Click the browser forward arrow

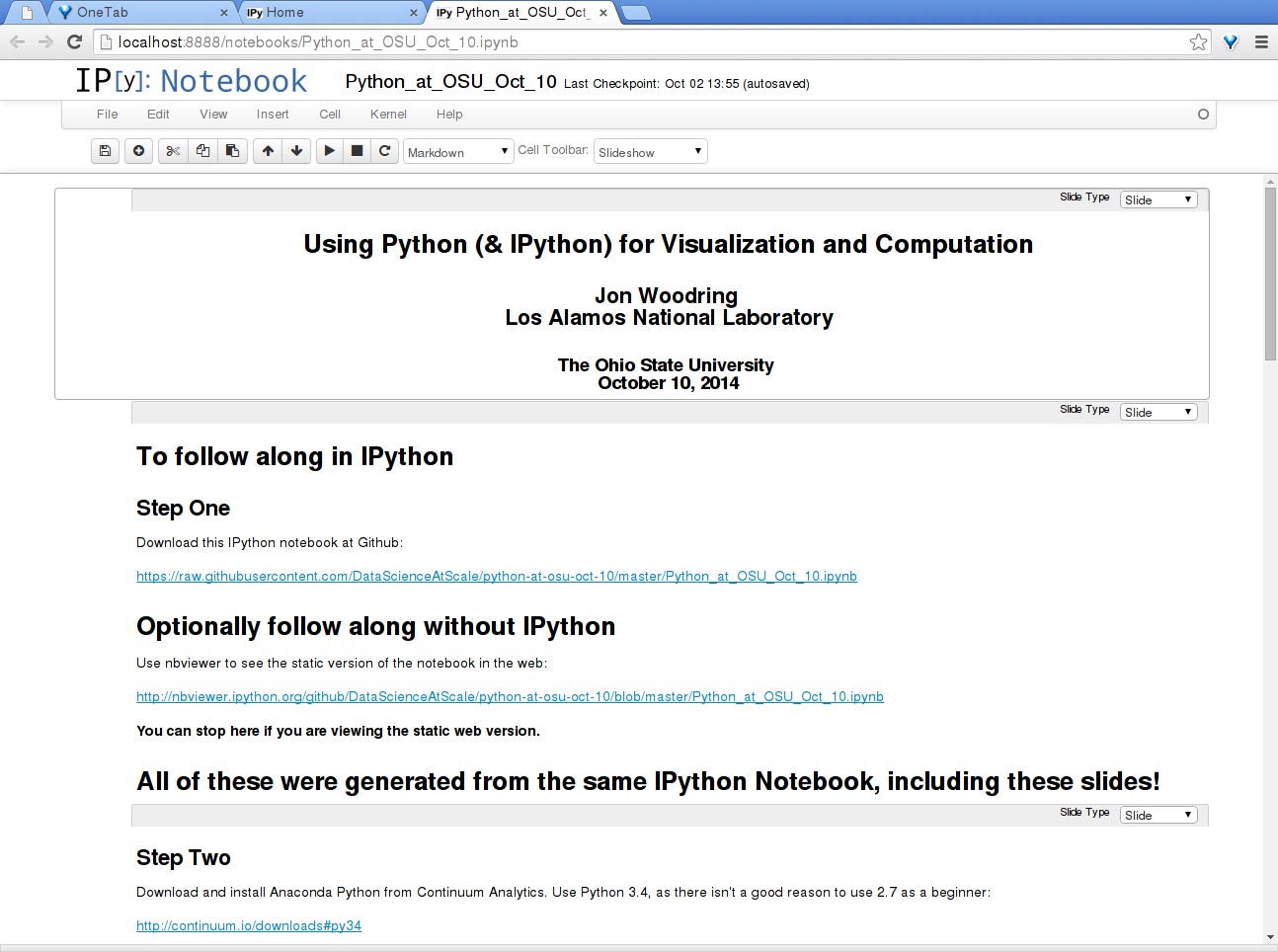click(x=45, y=41)
